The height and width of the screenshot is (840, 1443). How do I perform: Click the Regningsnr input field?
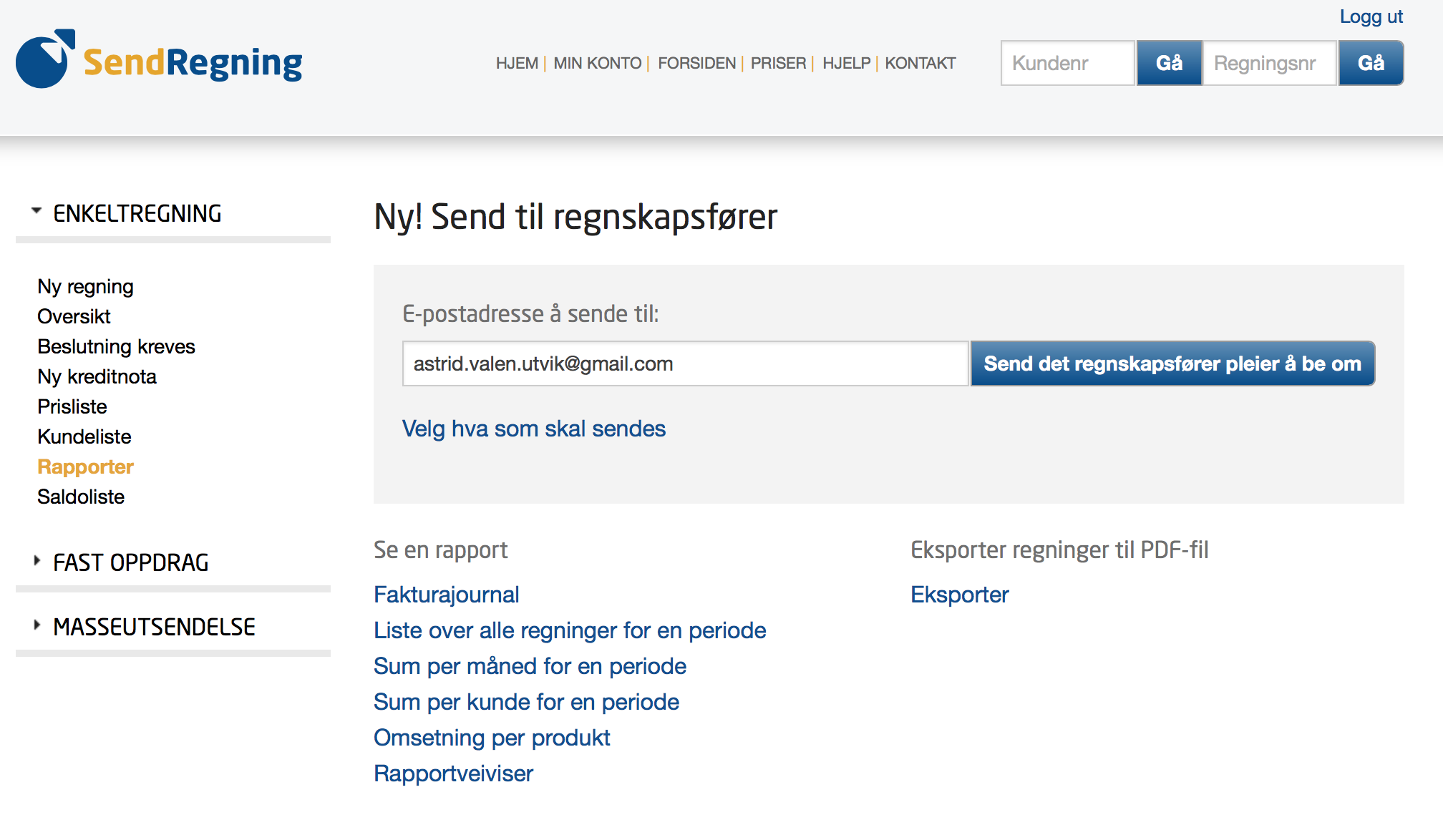point(1269,64)
